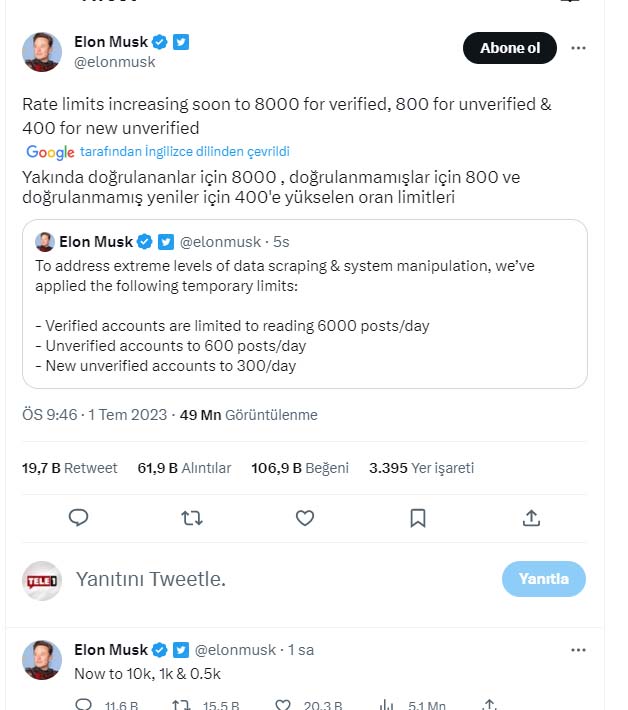Open the main tweet's three-dot more menu
The height and width of the screenshot is (710, 628).
(x=578, y=48)
